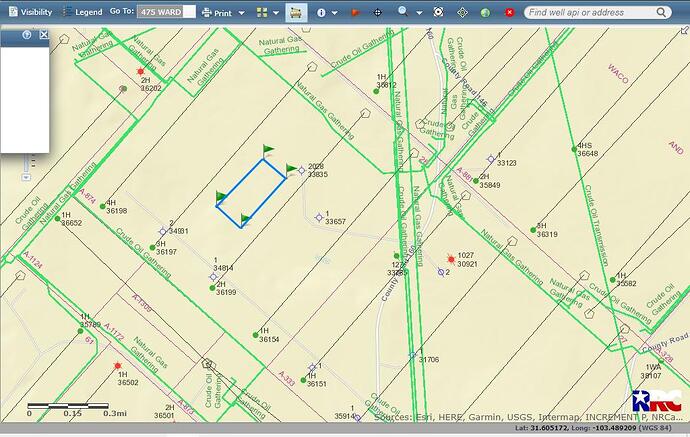
Task: Toggle the highlighted map tools button
Action: [296, 12]
